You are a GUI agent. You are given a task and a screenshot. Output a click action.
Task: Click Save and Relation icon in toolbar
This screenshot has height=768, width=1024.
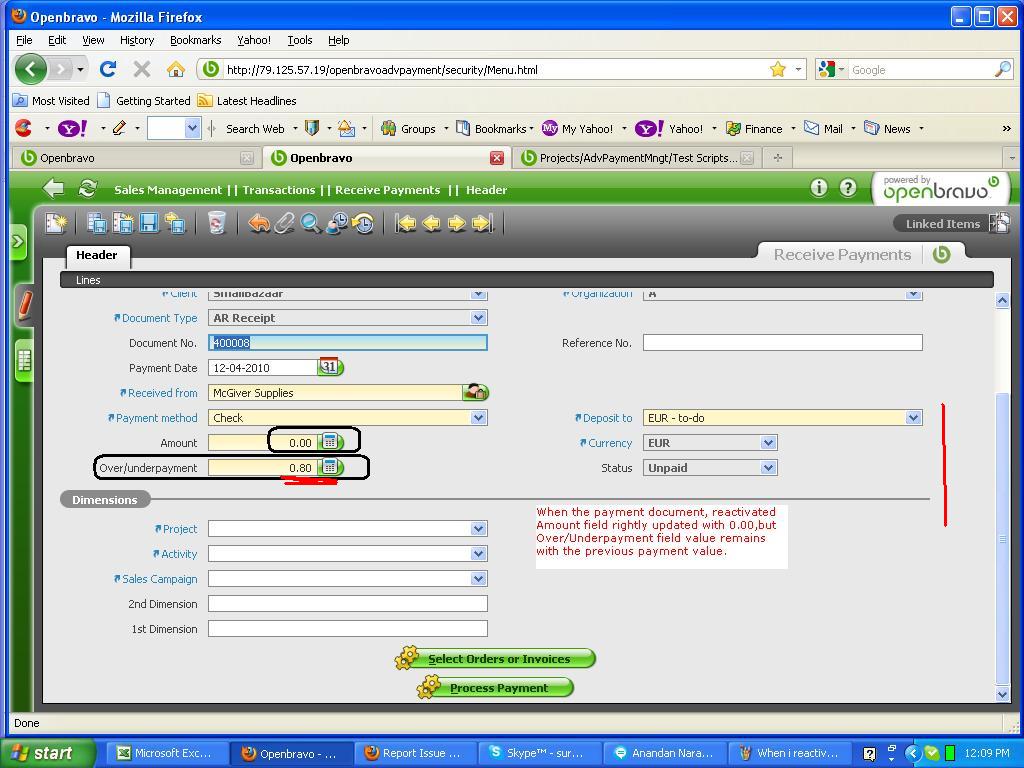[x=97, y=223]
